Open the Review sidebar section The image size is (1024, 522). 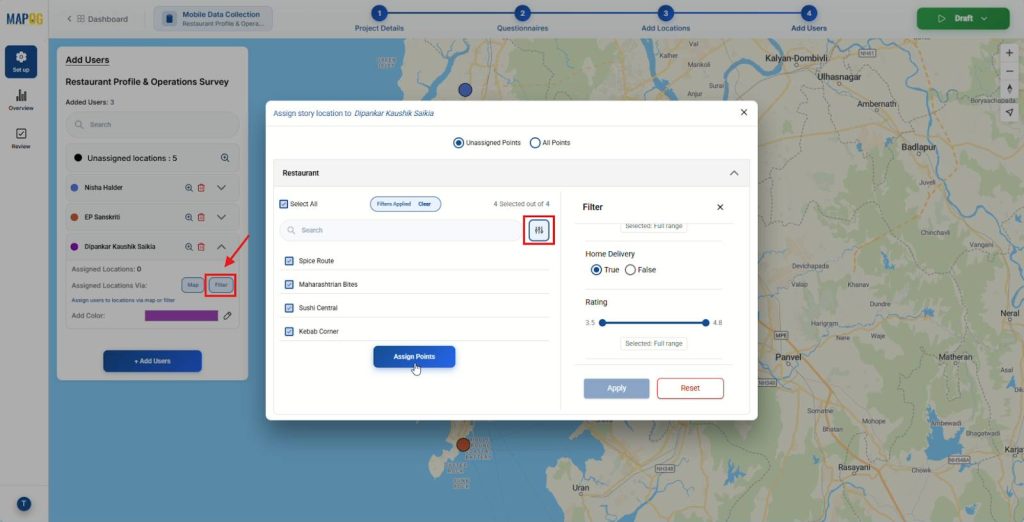coord(21,138)
